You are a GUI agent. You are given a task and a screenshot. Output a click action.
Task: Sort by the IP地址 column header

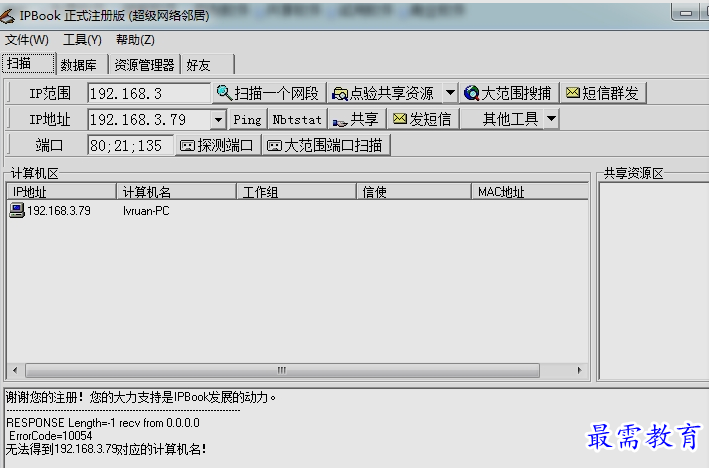click(x=62, y=192)
